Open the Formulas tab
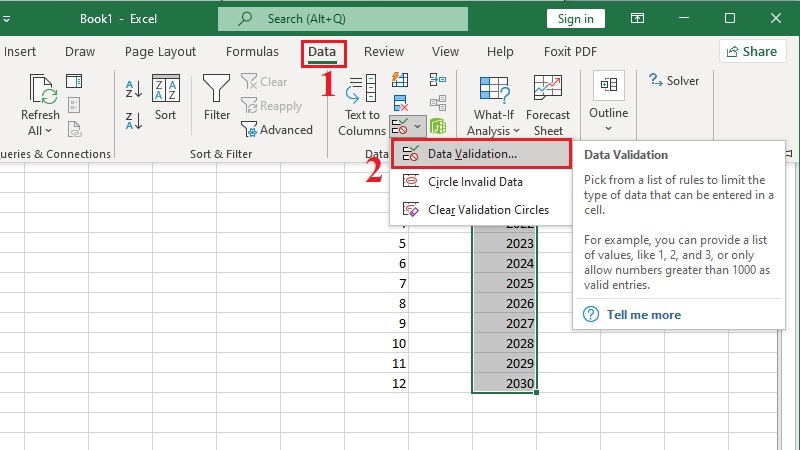Viewport: 800px width, 450px height. pyautogui.click(x=252, y=52)
